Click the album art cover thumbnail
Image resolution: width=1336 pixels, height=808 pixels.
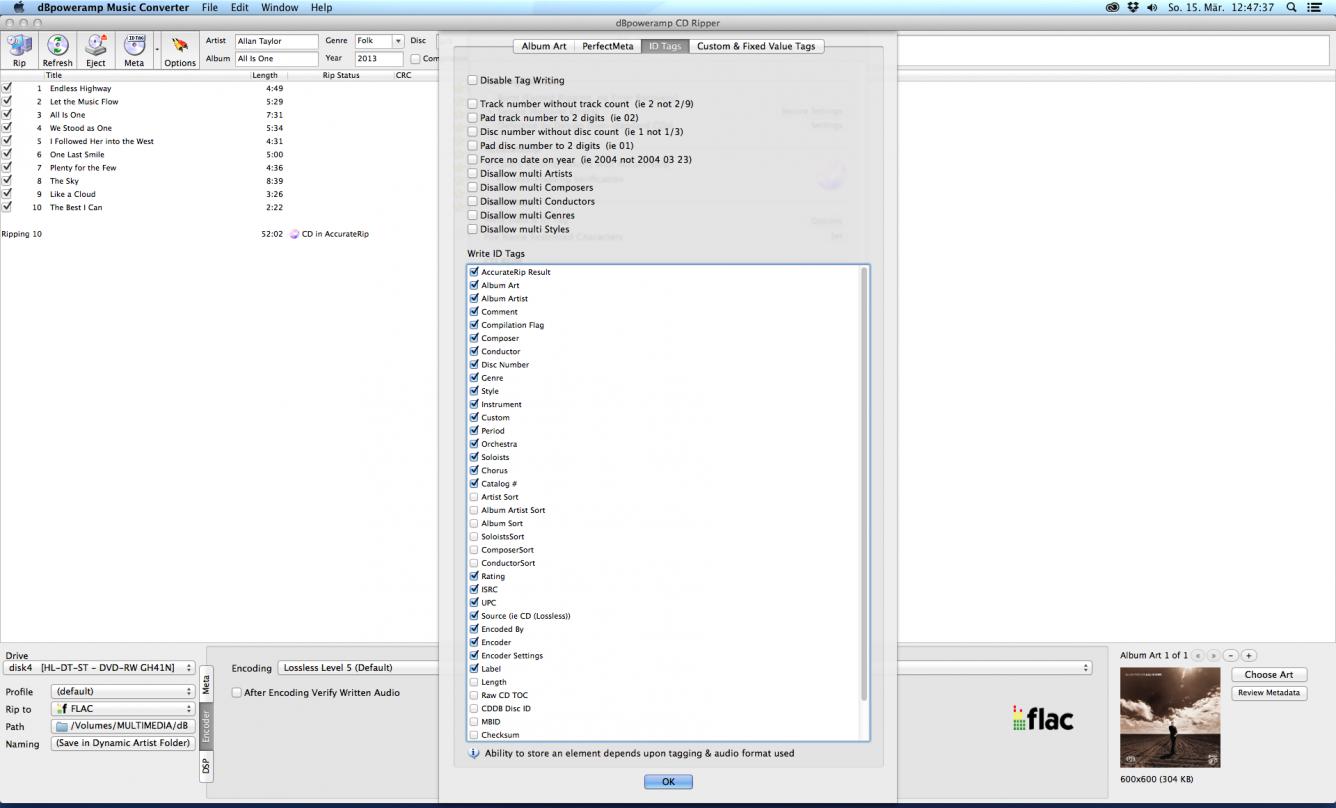click(1170, 717)
